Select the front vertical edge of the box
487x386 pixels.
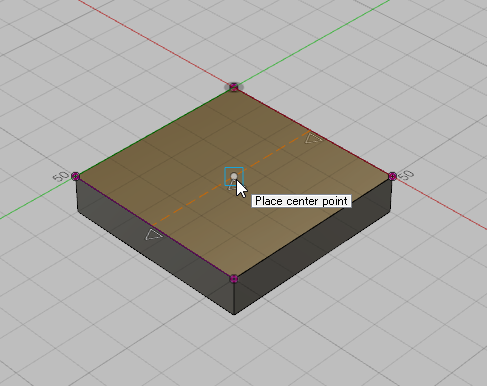tap(234, 297)
